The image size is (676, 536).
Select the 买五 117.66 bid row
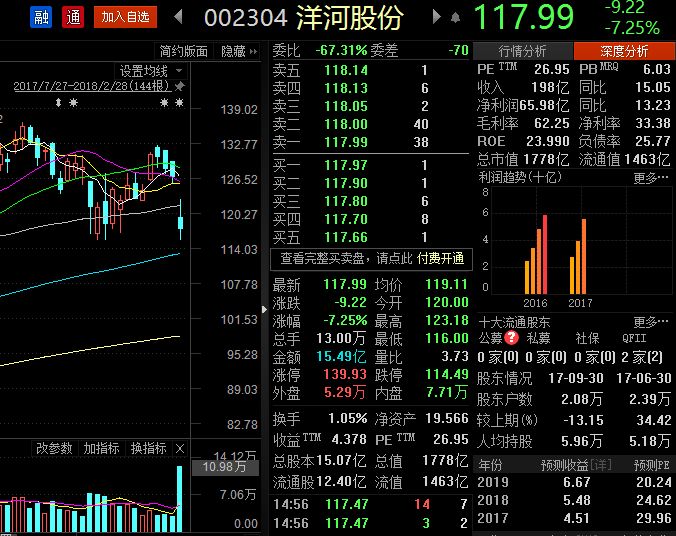371,237
